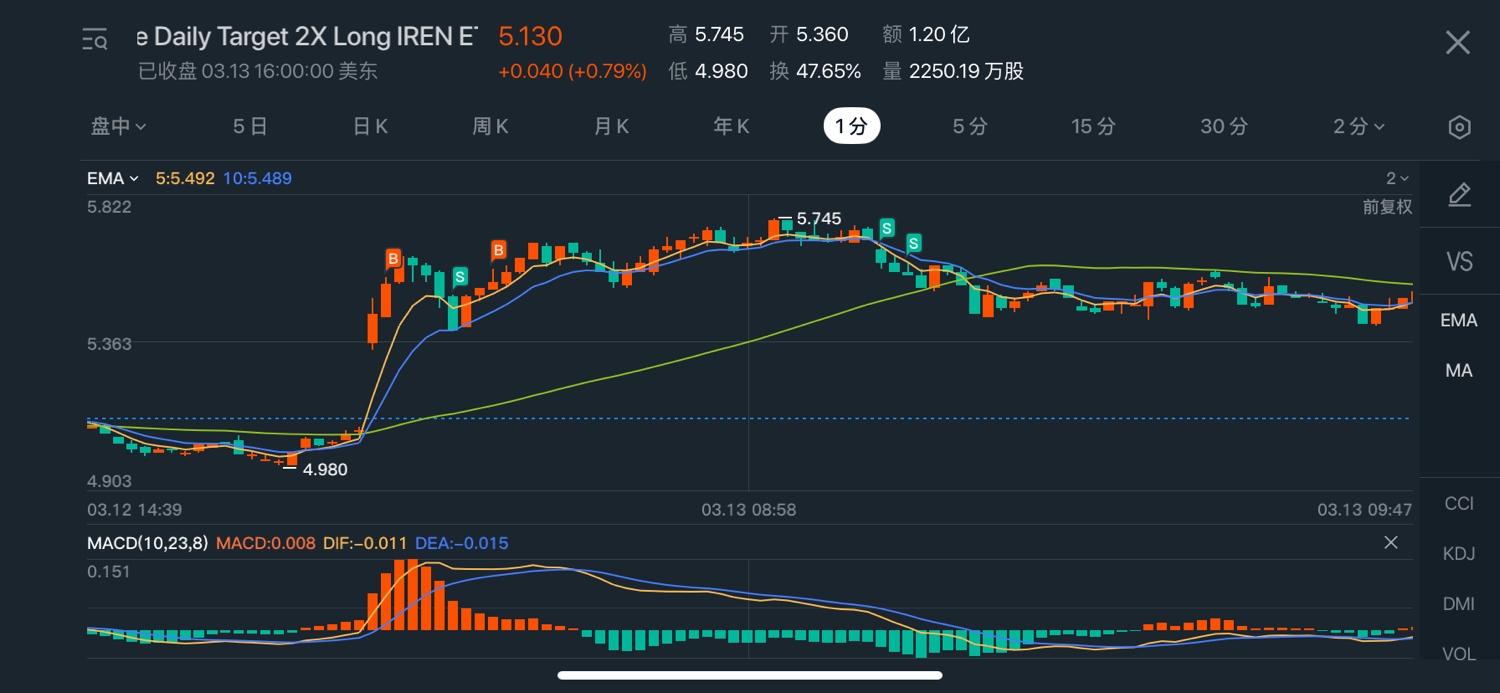Select the drawing pencil tool
Screen dimensions: 1500x693
[x=1459, y=195]
